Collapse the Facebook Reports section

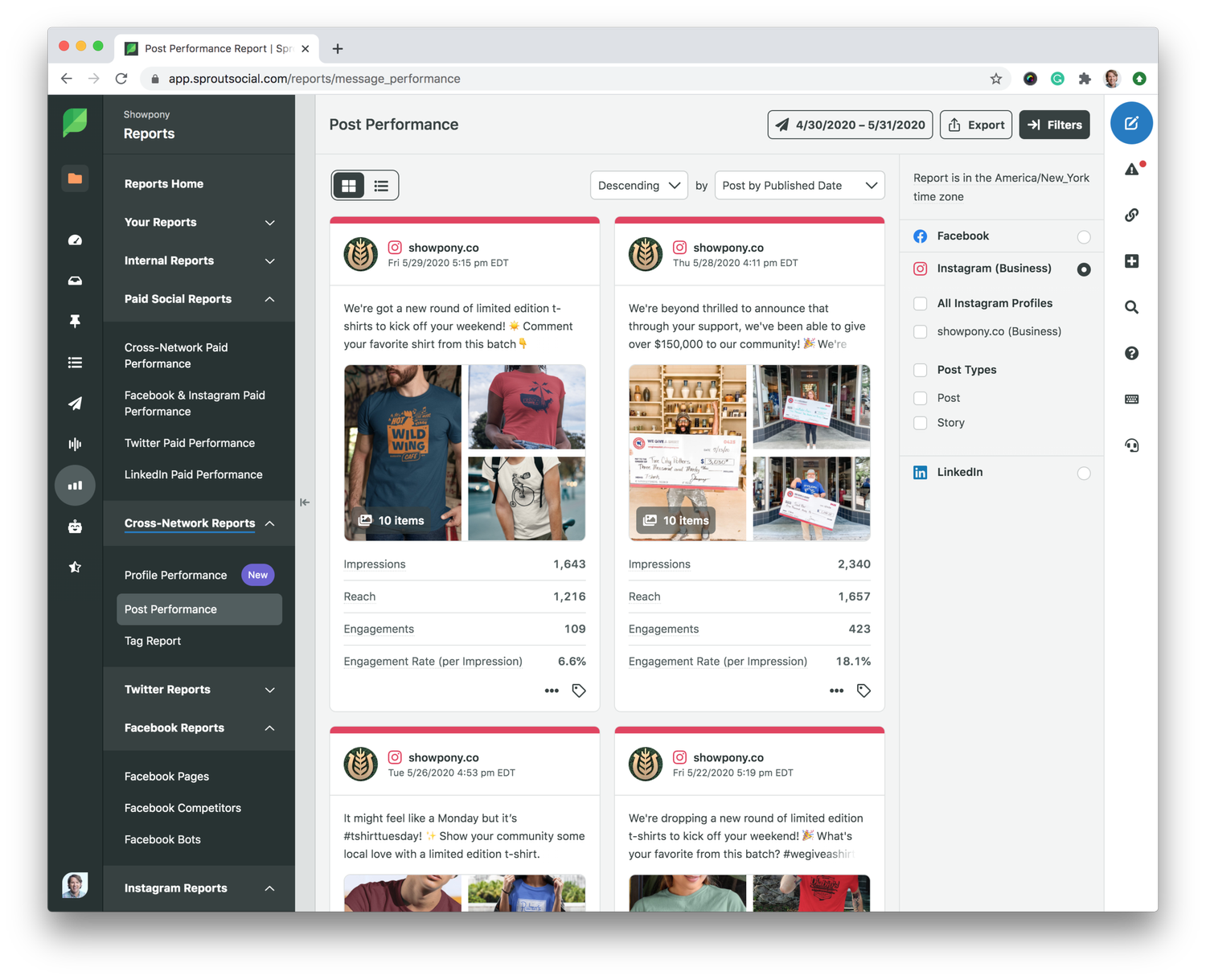point(199,728)
